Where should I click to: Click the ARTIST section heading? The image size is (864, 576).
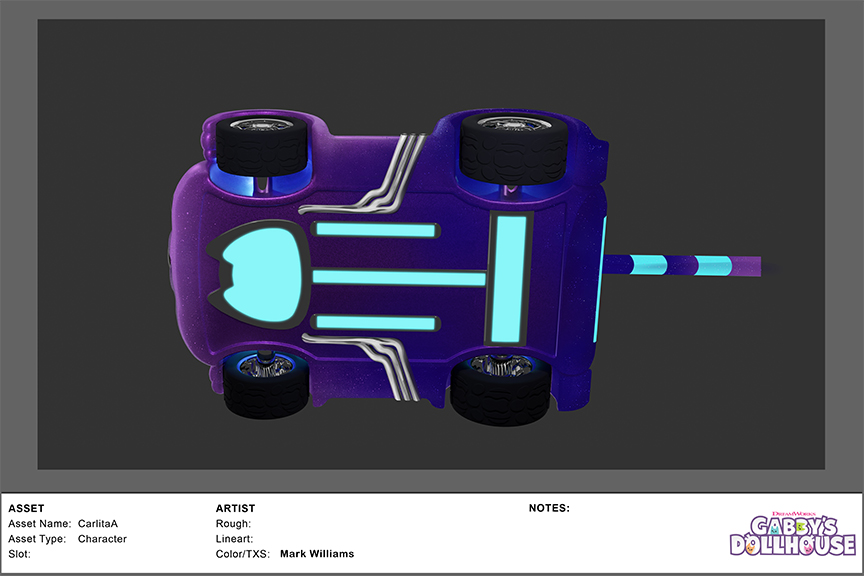[x=235, y=508]
